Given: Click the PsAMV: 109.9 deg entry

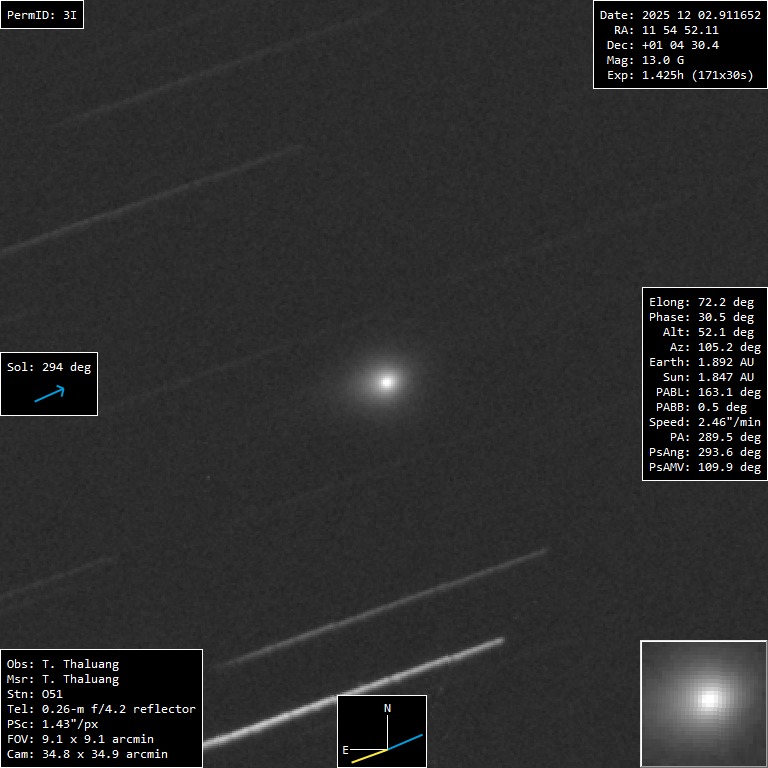Looking at the screenshot, I should 704,467.
